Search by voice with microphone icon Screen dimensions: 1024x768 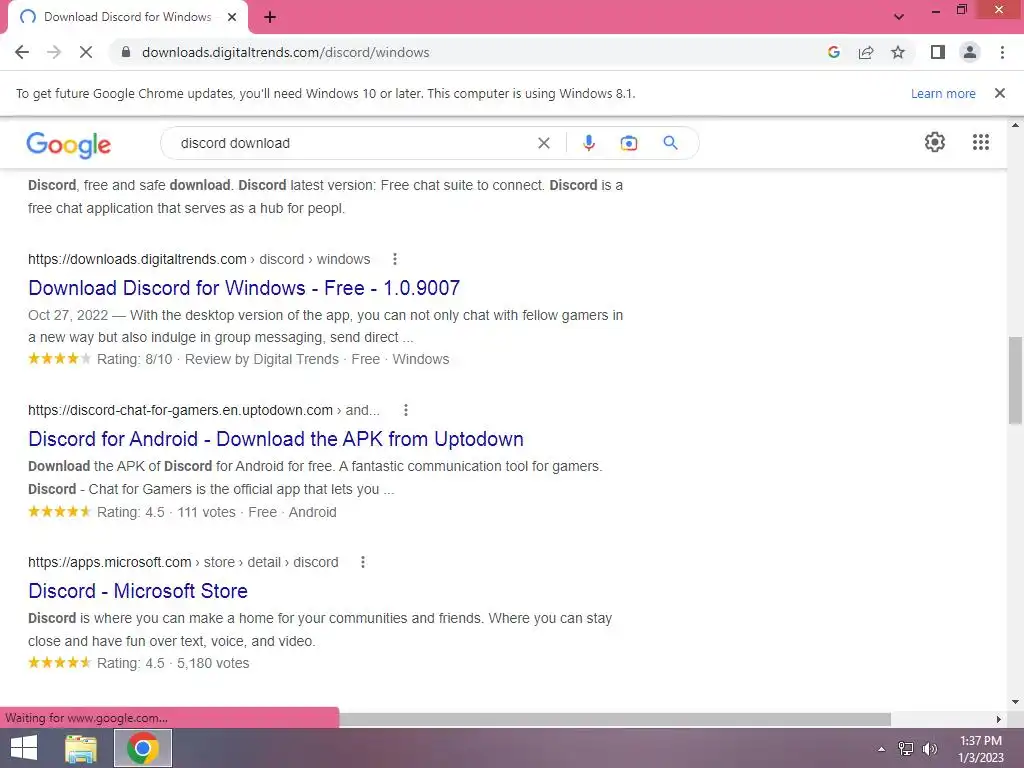[588, 143]
